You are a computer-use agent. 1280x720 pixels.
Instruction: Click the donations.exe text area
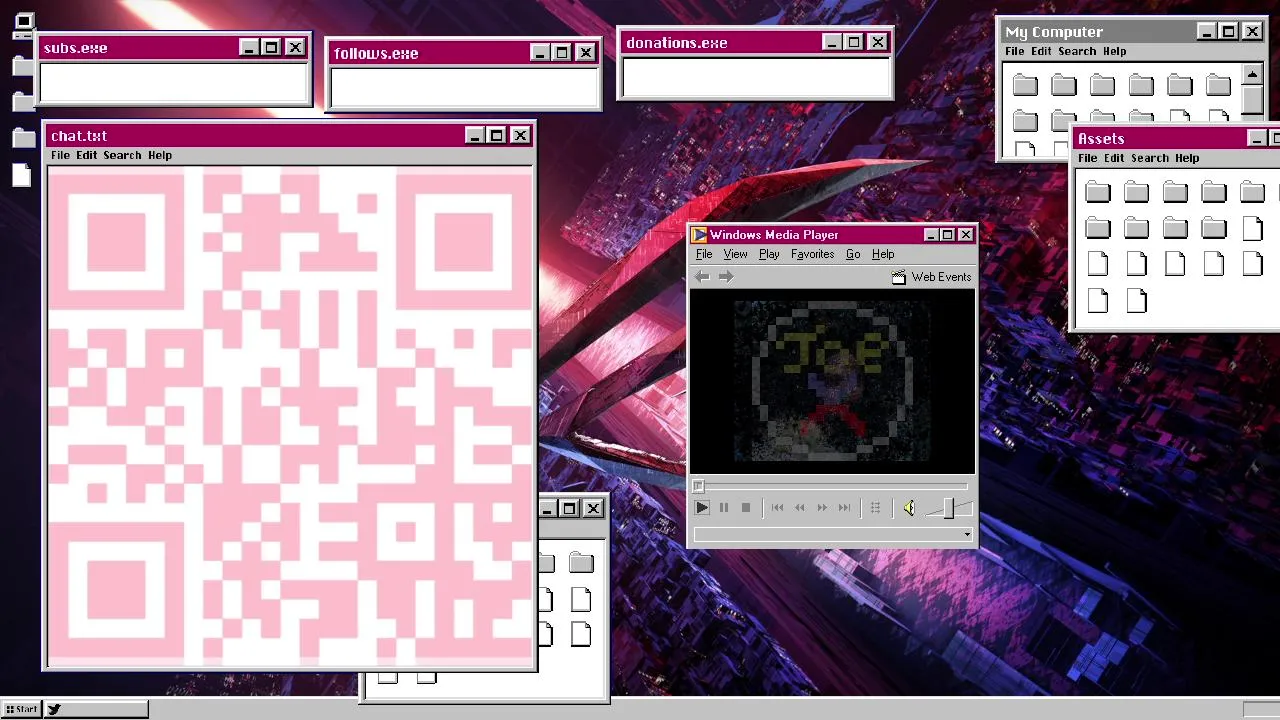coord(755,77)
